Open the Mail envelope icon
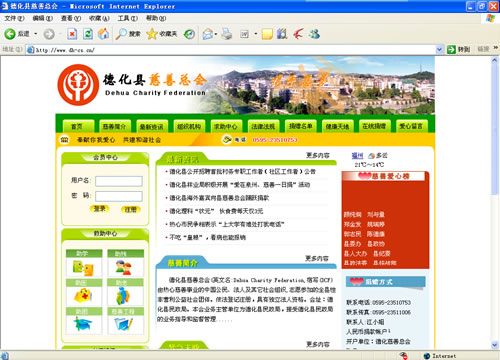The height and width of the screenshot is (360, 500). point(208,34)
